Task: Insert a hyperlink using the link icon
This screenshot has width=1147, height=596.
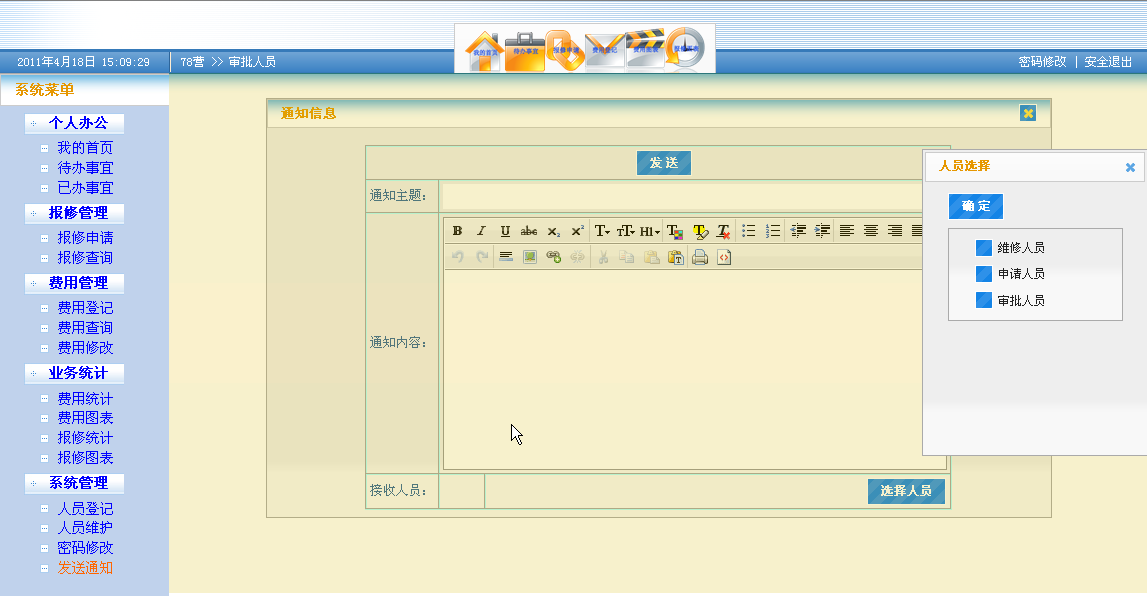Action: (x=552, y=256)
